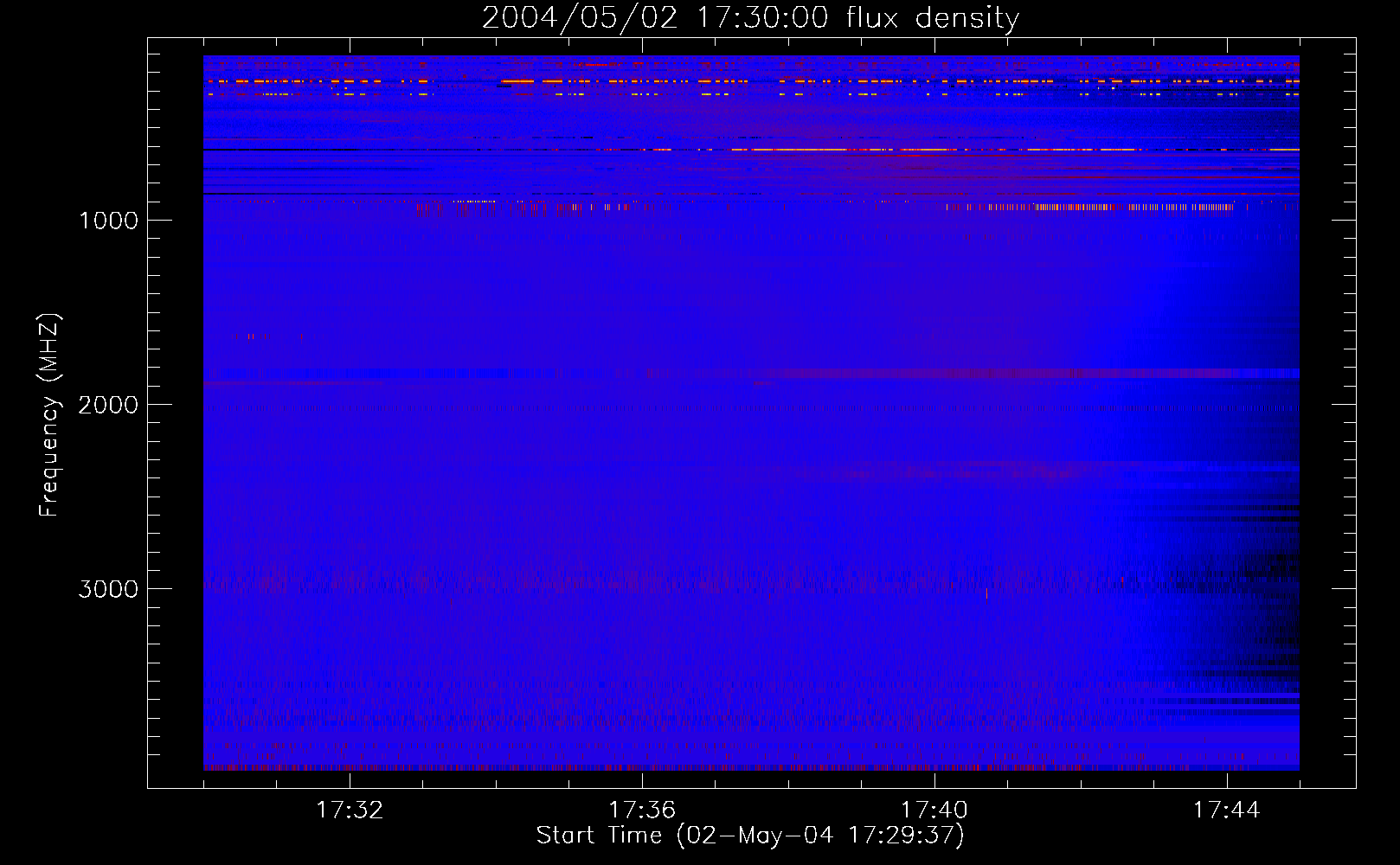Select the 'Frequency (MHZ)' axis label

pyautogui.click(x=49, y=414)
